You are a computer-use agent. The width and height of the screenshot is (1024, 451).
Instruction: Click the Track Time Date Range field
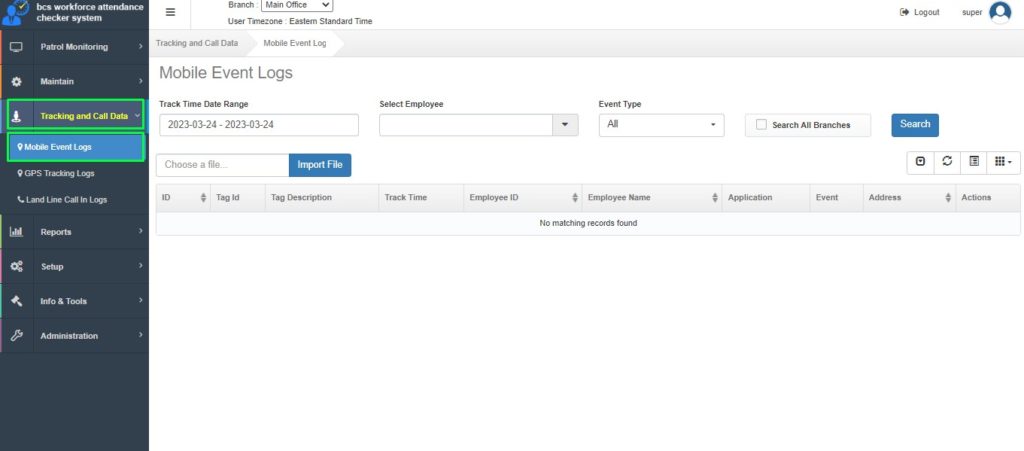pyautogui.click(x=258, y=125)
